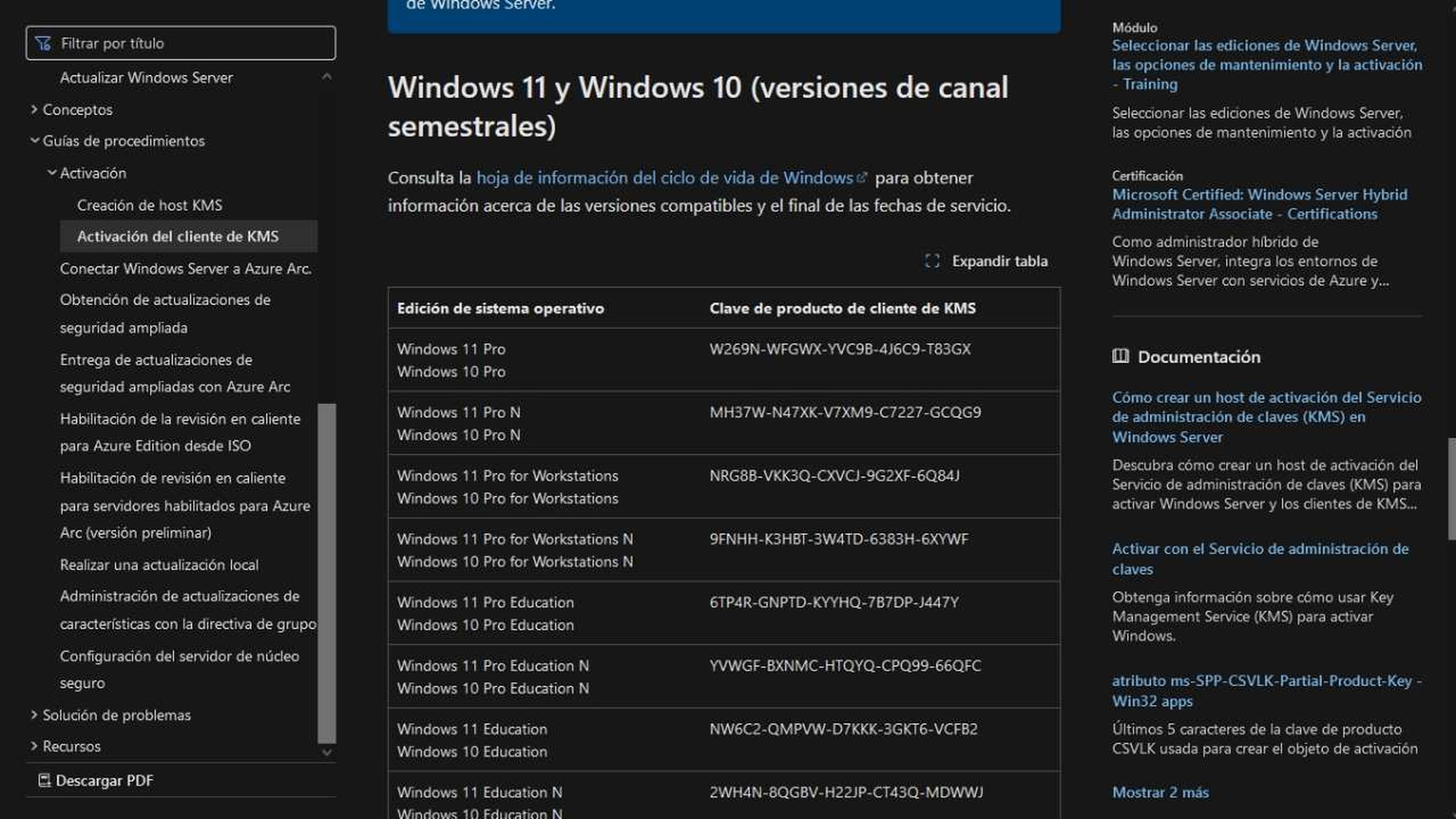Collapse the Guías de procedimientos section
Image resolution: width=1456 pixels, height=819 pixels.
coord(35,141)
